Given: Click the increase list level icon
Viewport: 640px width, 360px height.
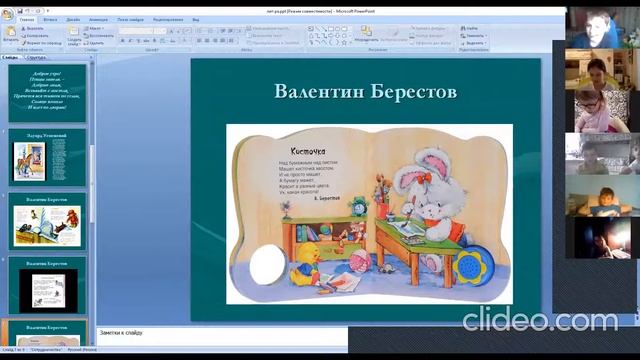Looking at the screenshot, I should coord(231,31).
